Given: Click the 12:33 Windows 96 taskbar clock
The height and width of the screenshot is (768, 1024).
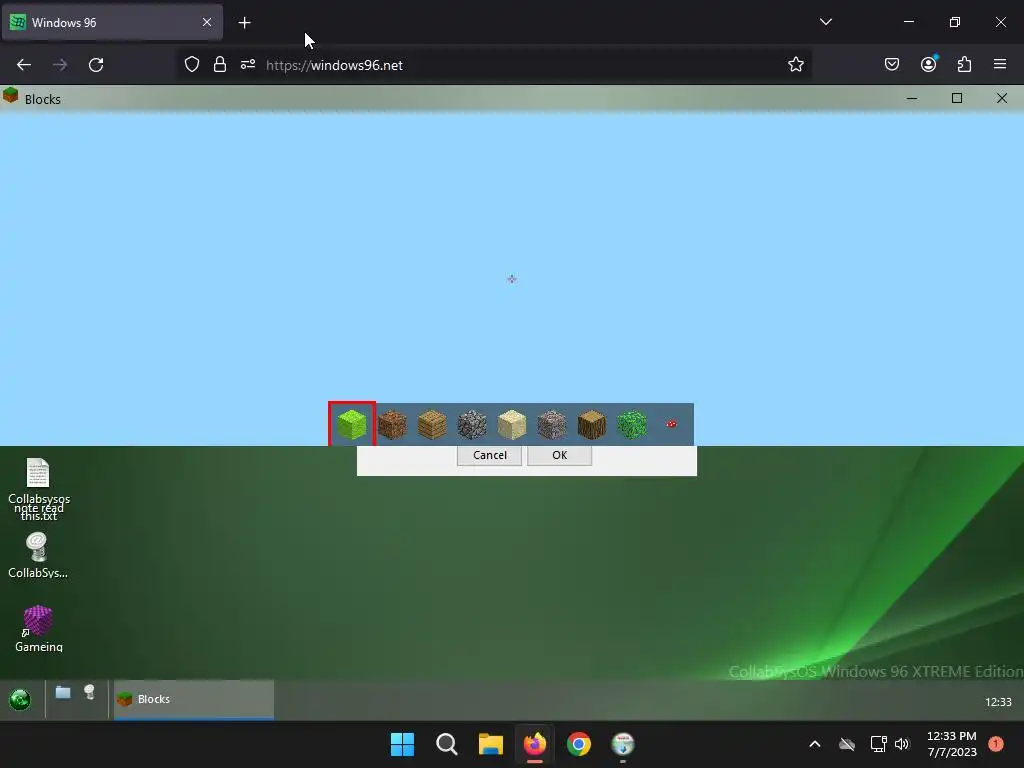Looking at the screenshot, I should pos(998,702).
